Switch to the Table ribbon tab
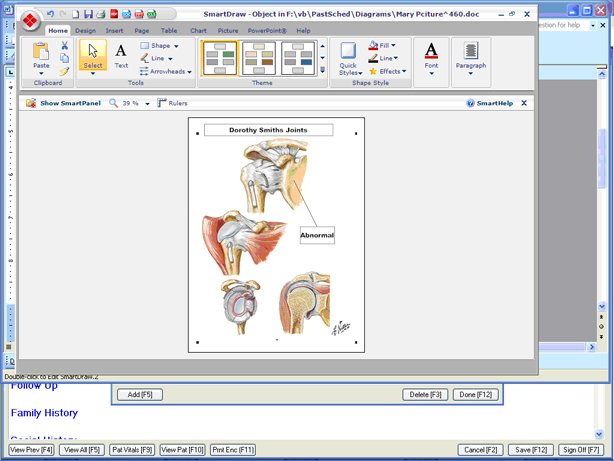This screenshot has width=614, height=461. click(x=169, y=31)
